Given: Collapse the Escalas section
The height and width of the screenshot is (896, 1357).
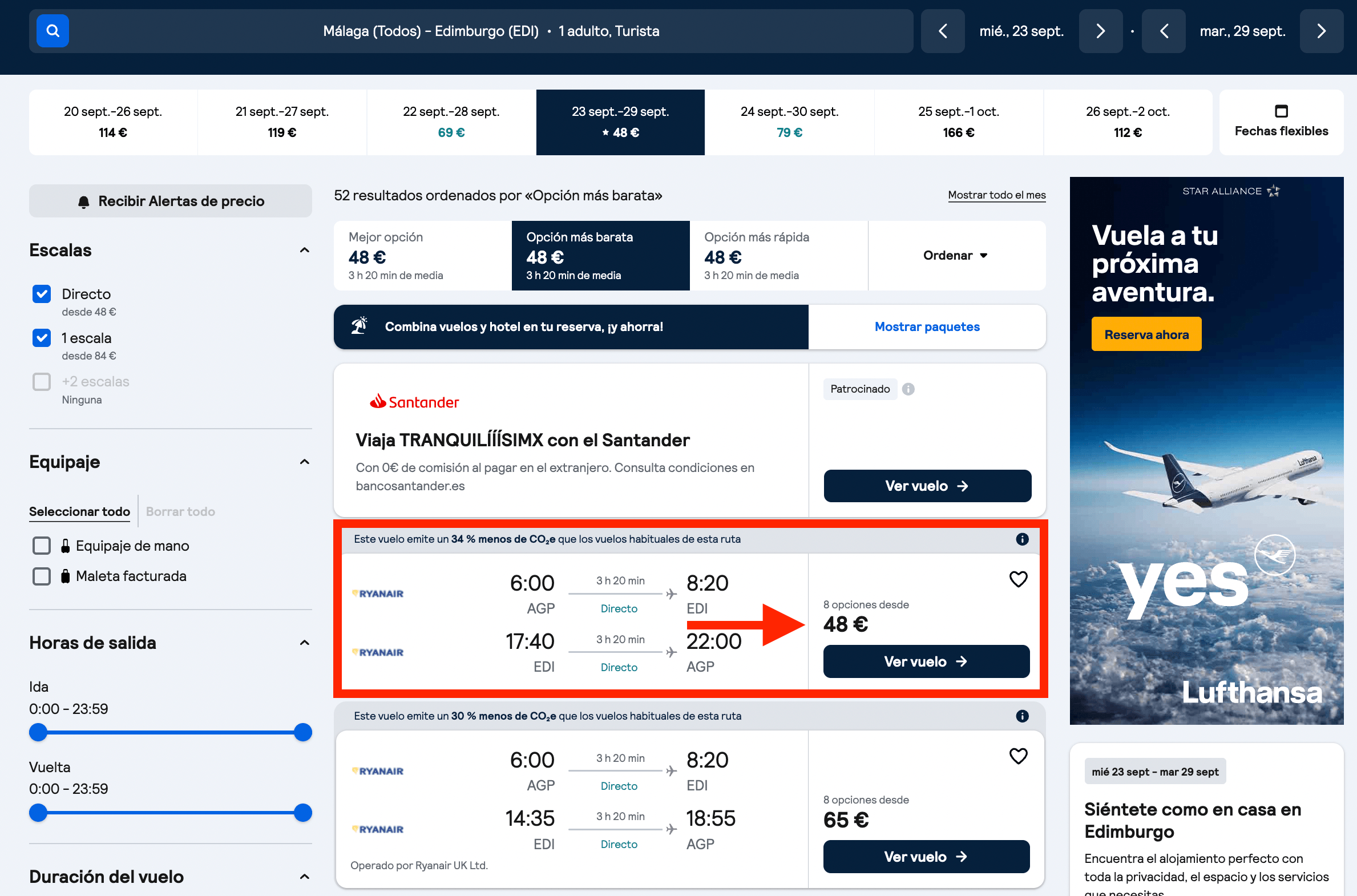Looking at the screenshot, I should pyautogui.click(x=305, y=251).
